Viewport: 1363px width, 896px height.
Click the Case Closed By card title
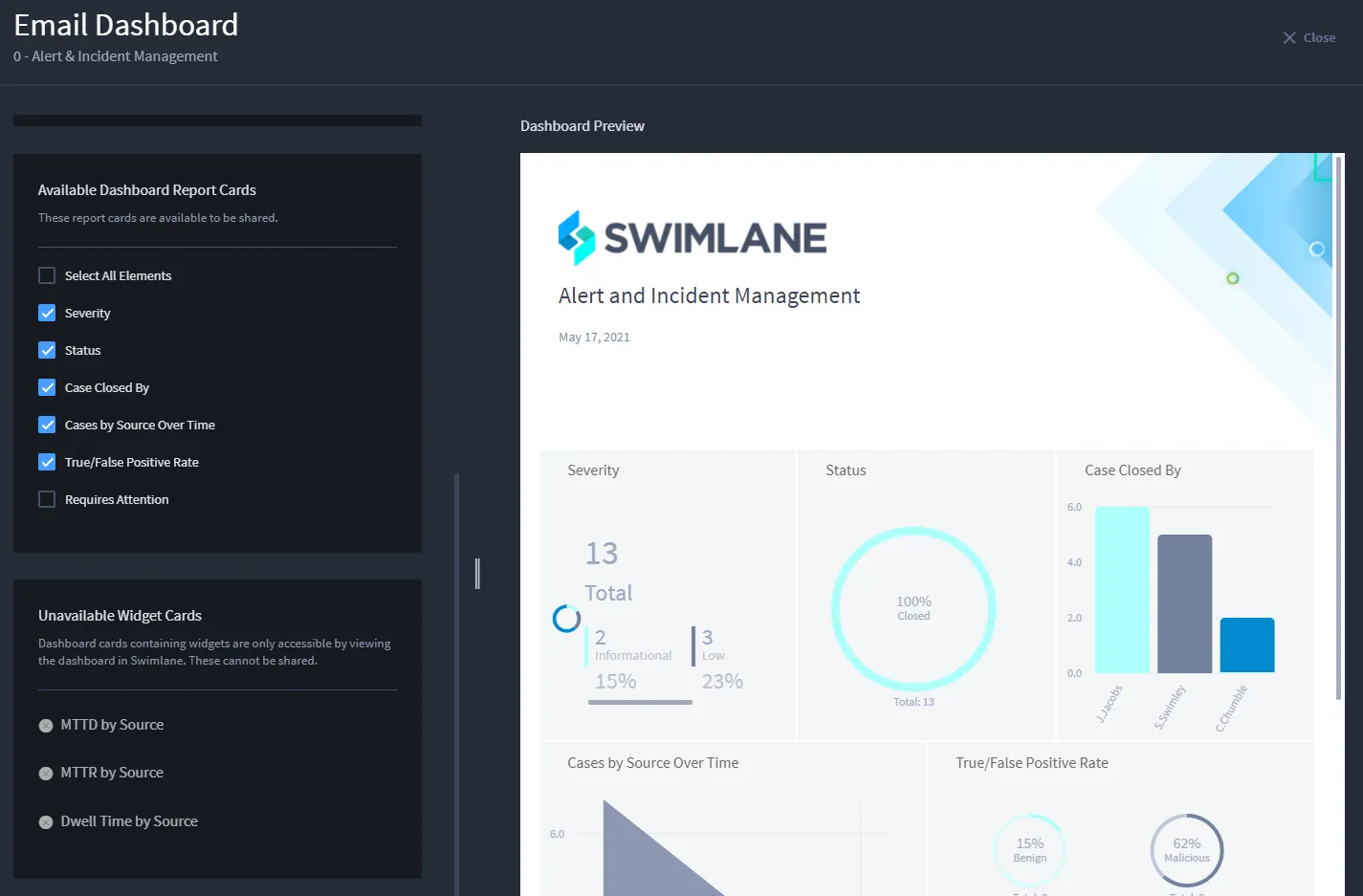1132,470
